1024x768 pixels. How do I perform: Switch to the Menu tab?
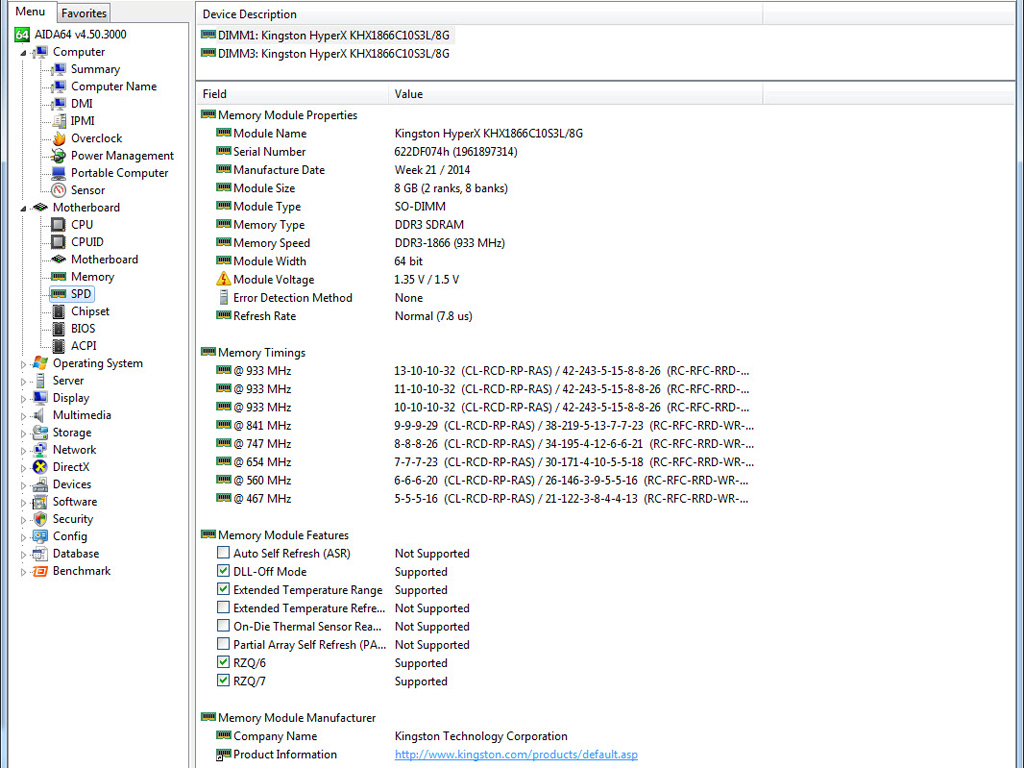point(30,12)
